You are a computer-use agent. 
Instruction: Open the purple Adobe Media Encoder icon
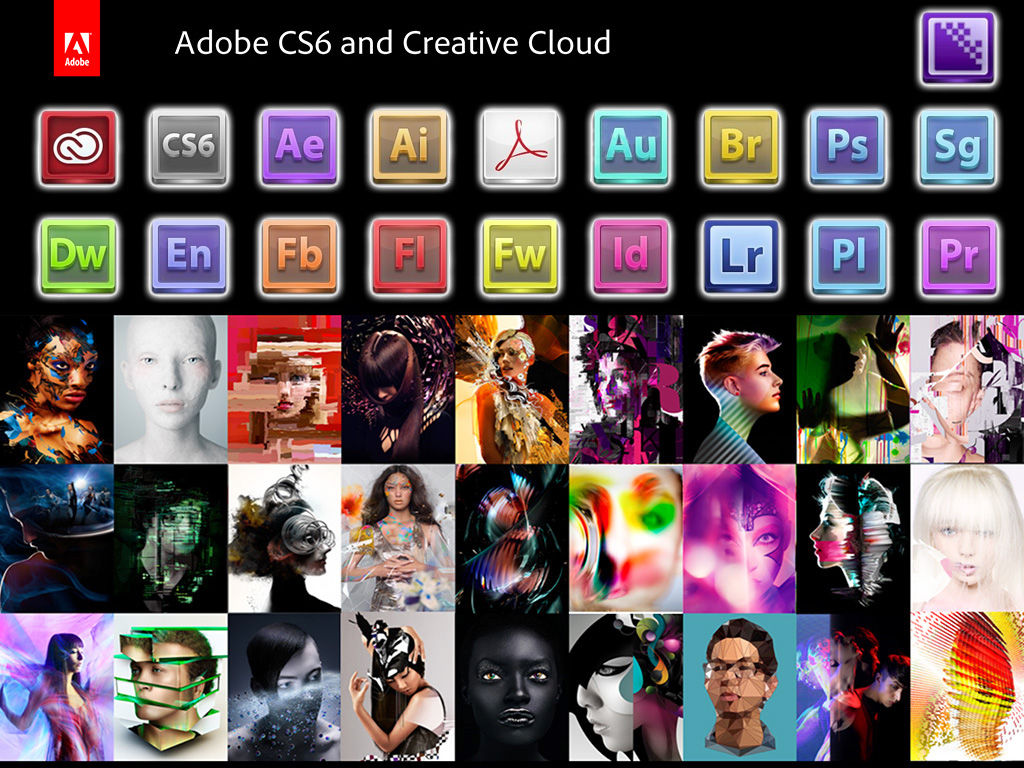point(958,48)
